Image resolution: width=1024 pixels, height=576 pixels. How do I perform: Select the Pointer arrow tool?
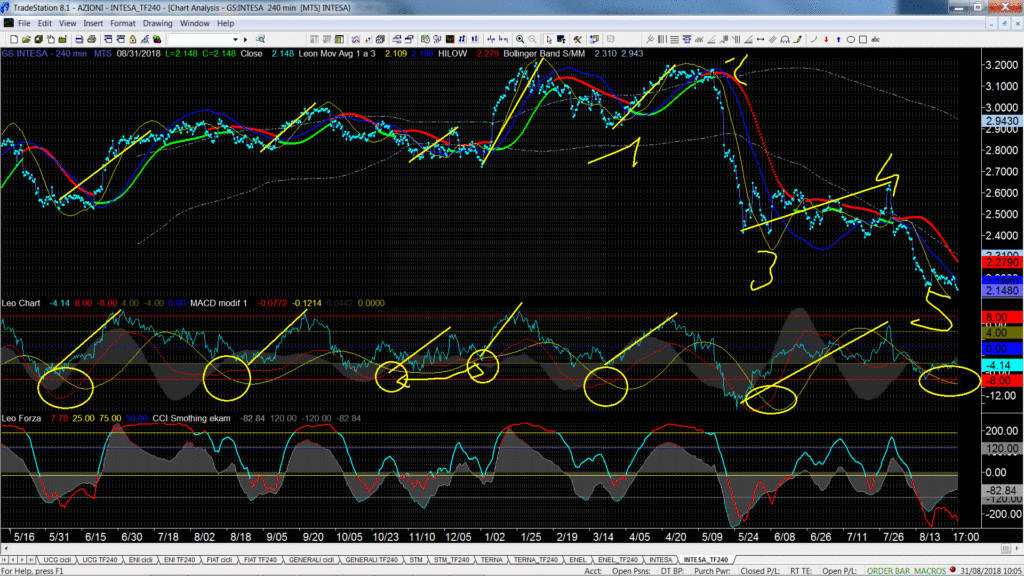[x=549, y=39]
